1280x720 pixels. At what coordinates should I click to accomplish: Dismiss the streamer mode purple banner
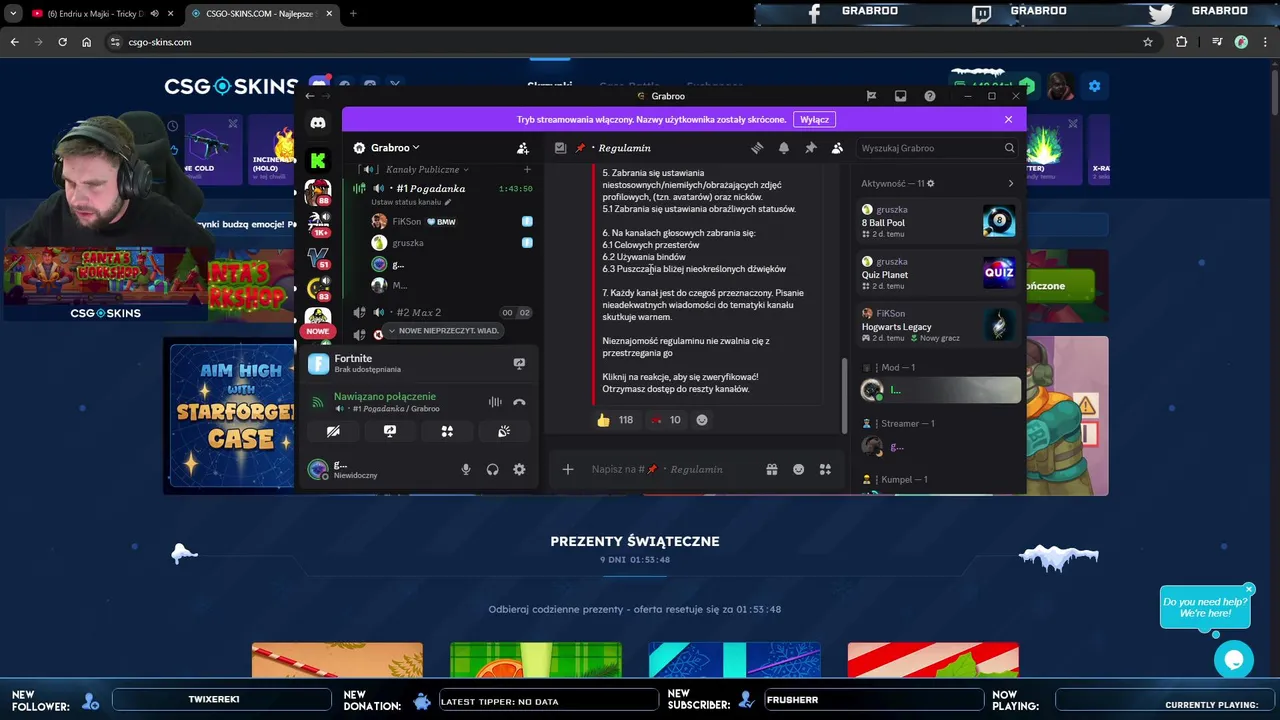(1008, 119)
